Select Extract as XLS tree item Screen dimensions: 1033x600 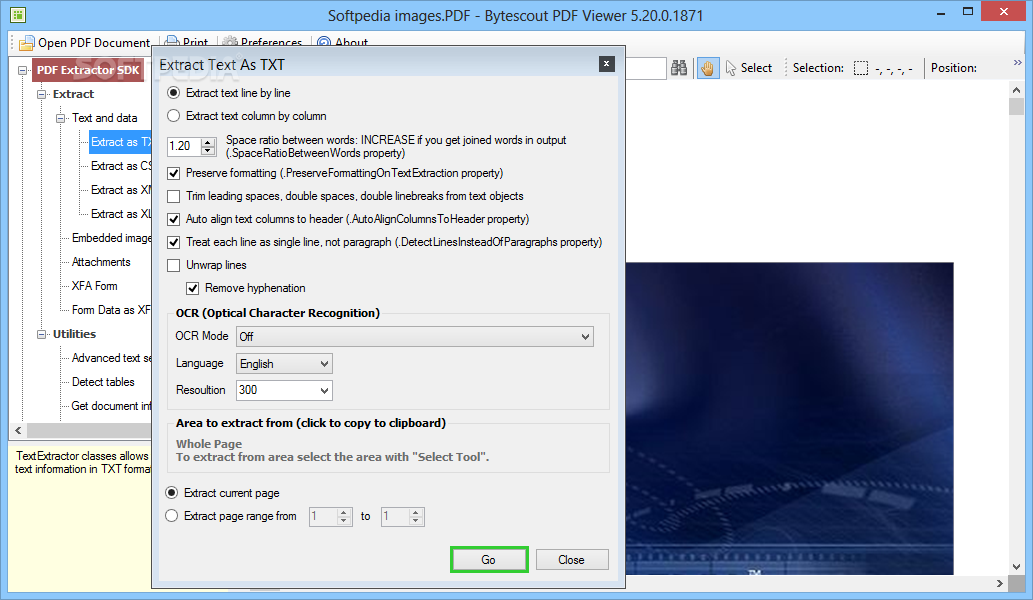(x=121, y=214)
